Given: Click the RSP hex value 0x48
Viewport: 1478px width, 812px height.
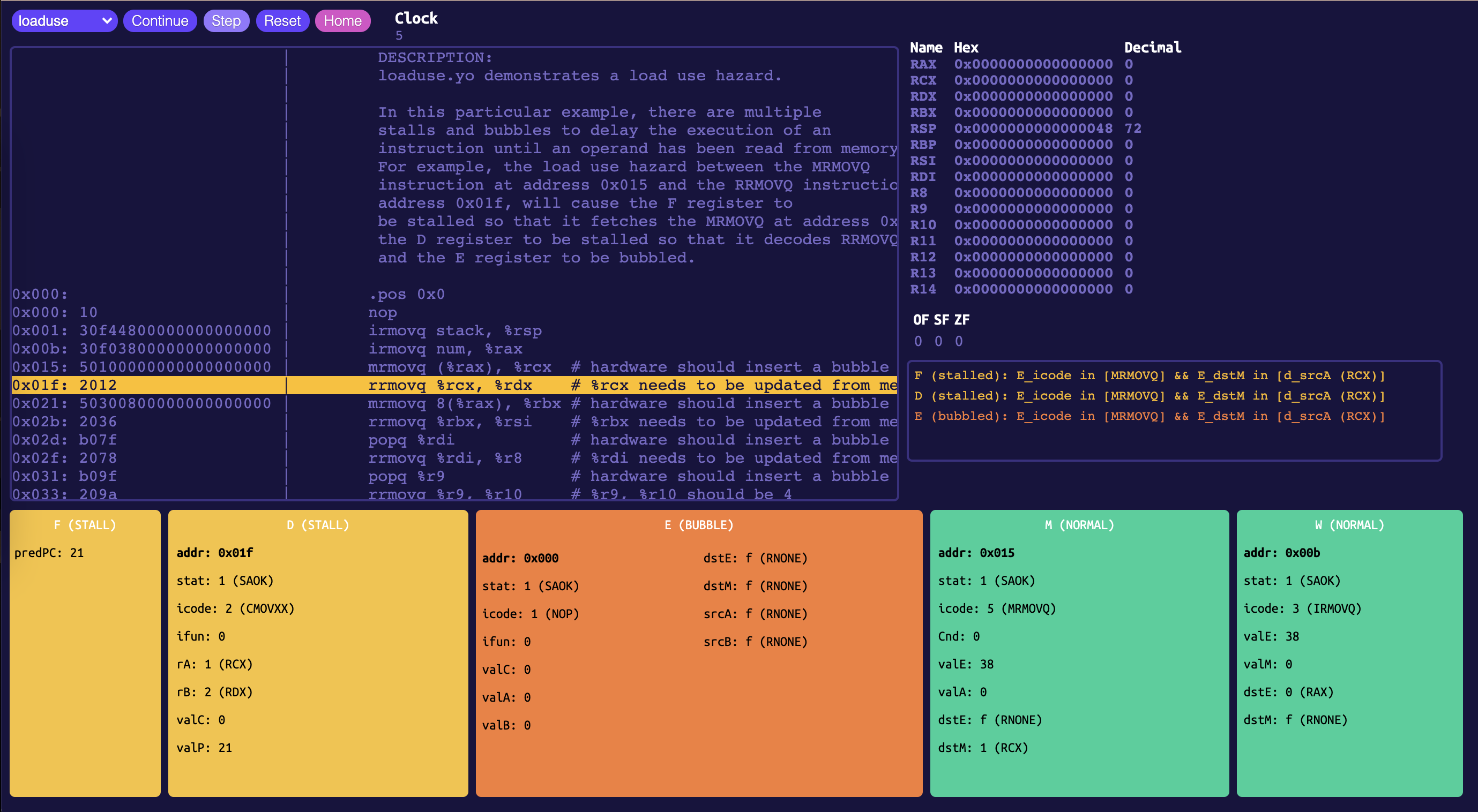Looking at the screenshot, I should 1033,129.
